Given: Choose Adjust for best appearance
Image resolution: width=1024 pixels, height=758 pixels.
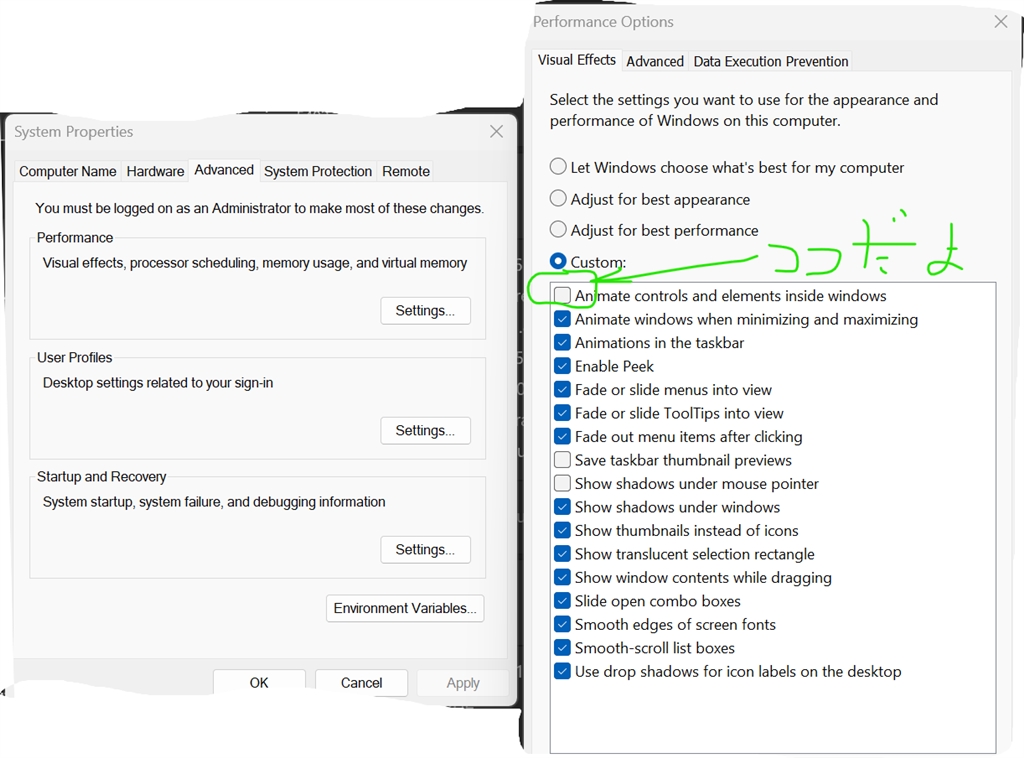Looking at the screenshot, I should click(558, 198).
